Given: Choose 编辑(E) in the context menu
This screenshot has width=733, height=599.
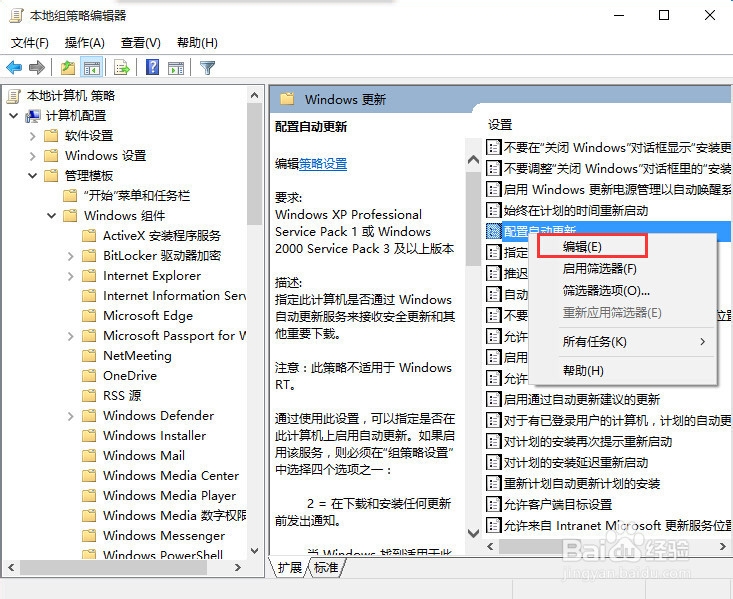Looking at the screenshot, I should pos(623,246).
